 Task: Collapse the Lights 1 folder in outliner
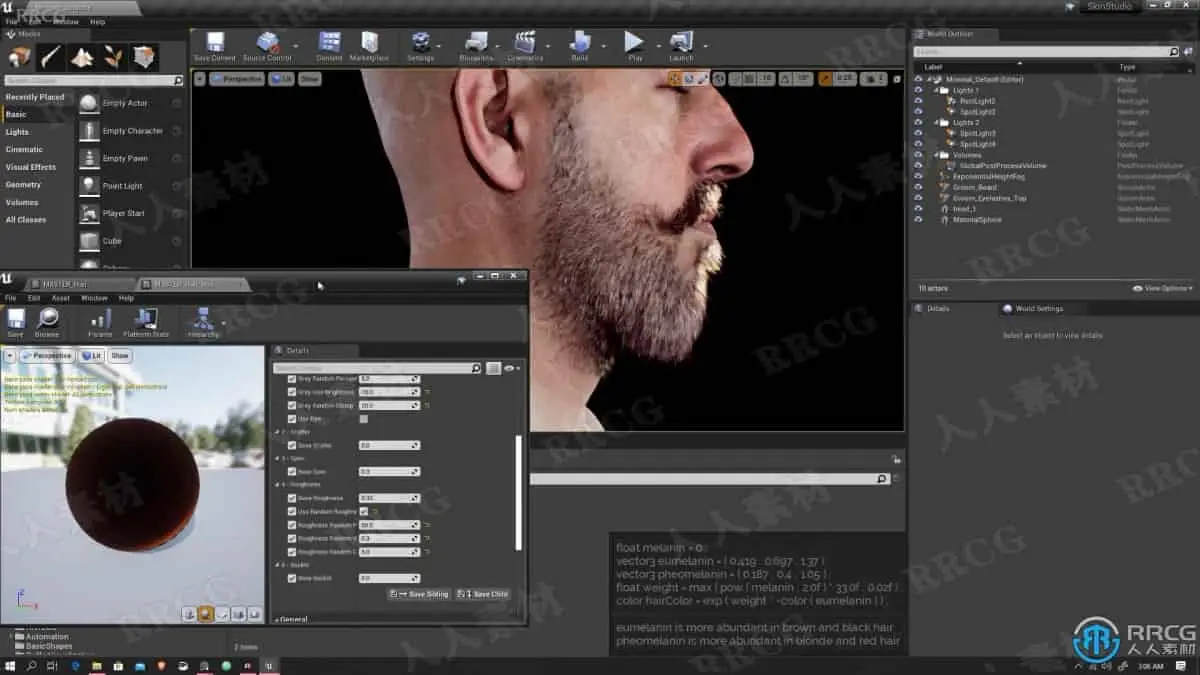(937, 90)
